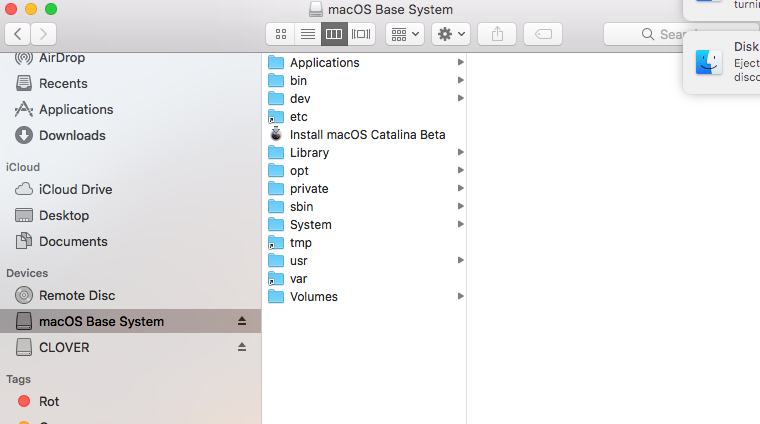Select Install macOS Catalina Beta
This screenshot has height=424, width=760.
pyautogui.click(x=366, y=135)
